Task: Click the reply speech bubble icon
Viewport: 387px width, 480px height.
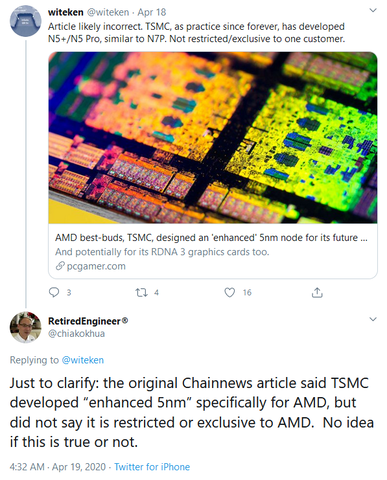Action: click(x=54, y=292)
